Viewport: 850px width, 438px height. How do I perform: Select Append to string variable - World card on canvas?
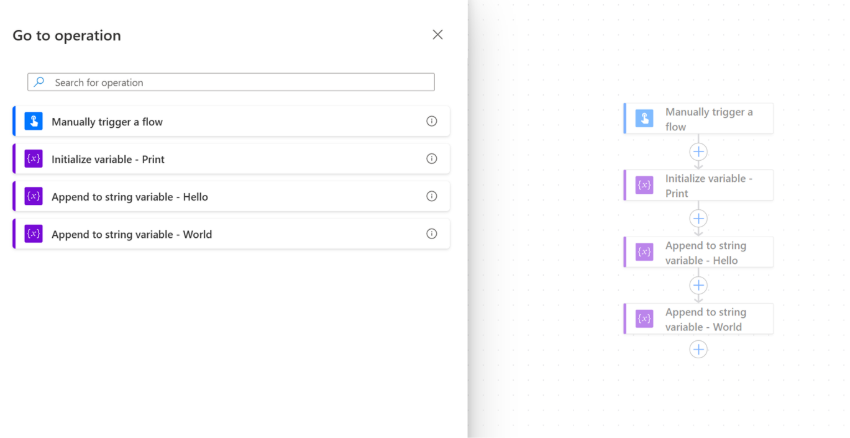click(698, 319)
